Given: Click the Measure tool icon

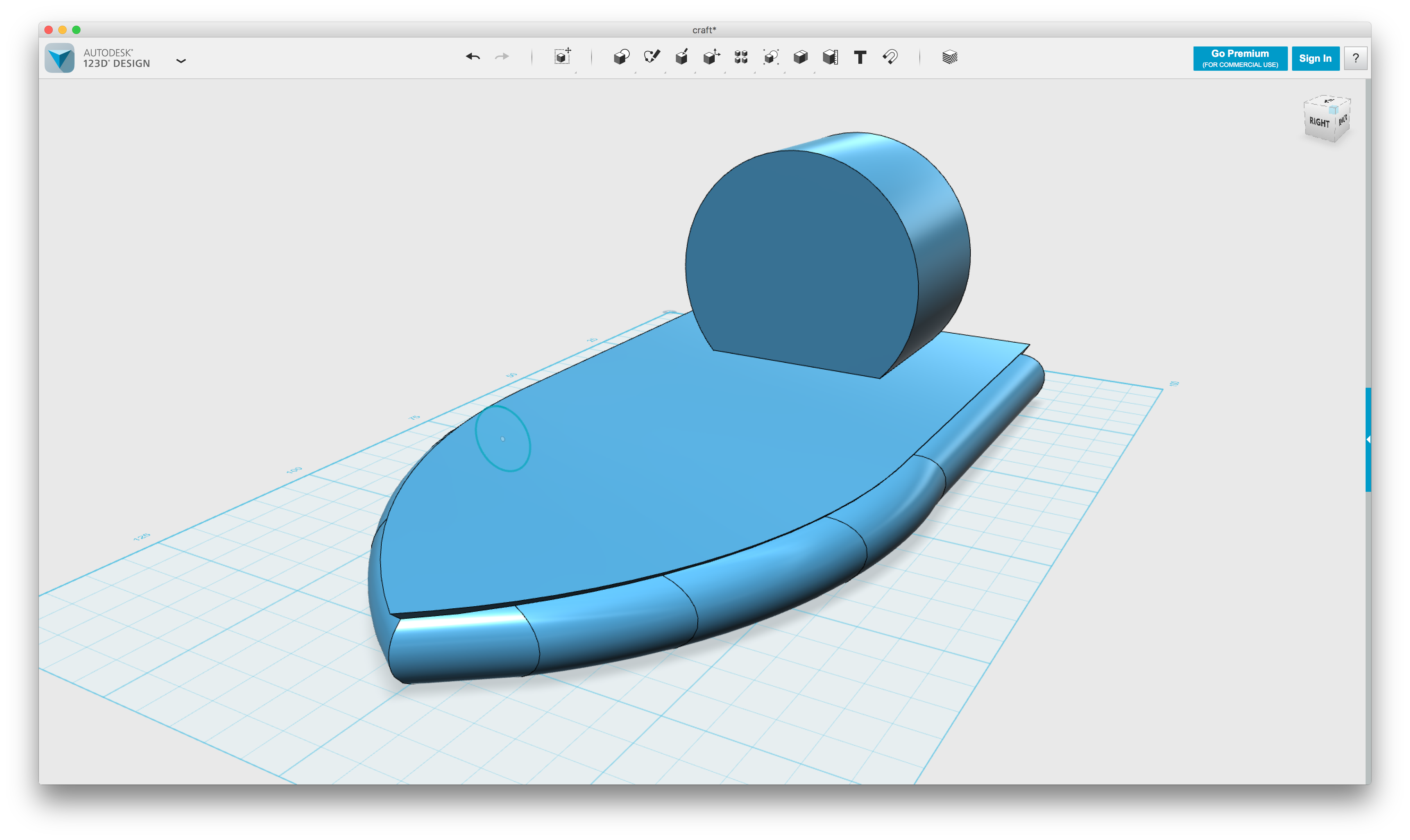Looking at the screenshot, I should pos(830,57).
